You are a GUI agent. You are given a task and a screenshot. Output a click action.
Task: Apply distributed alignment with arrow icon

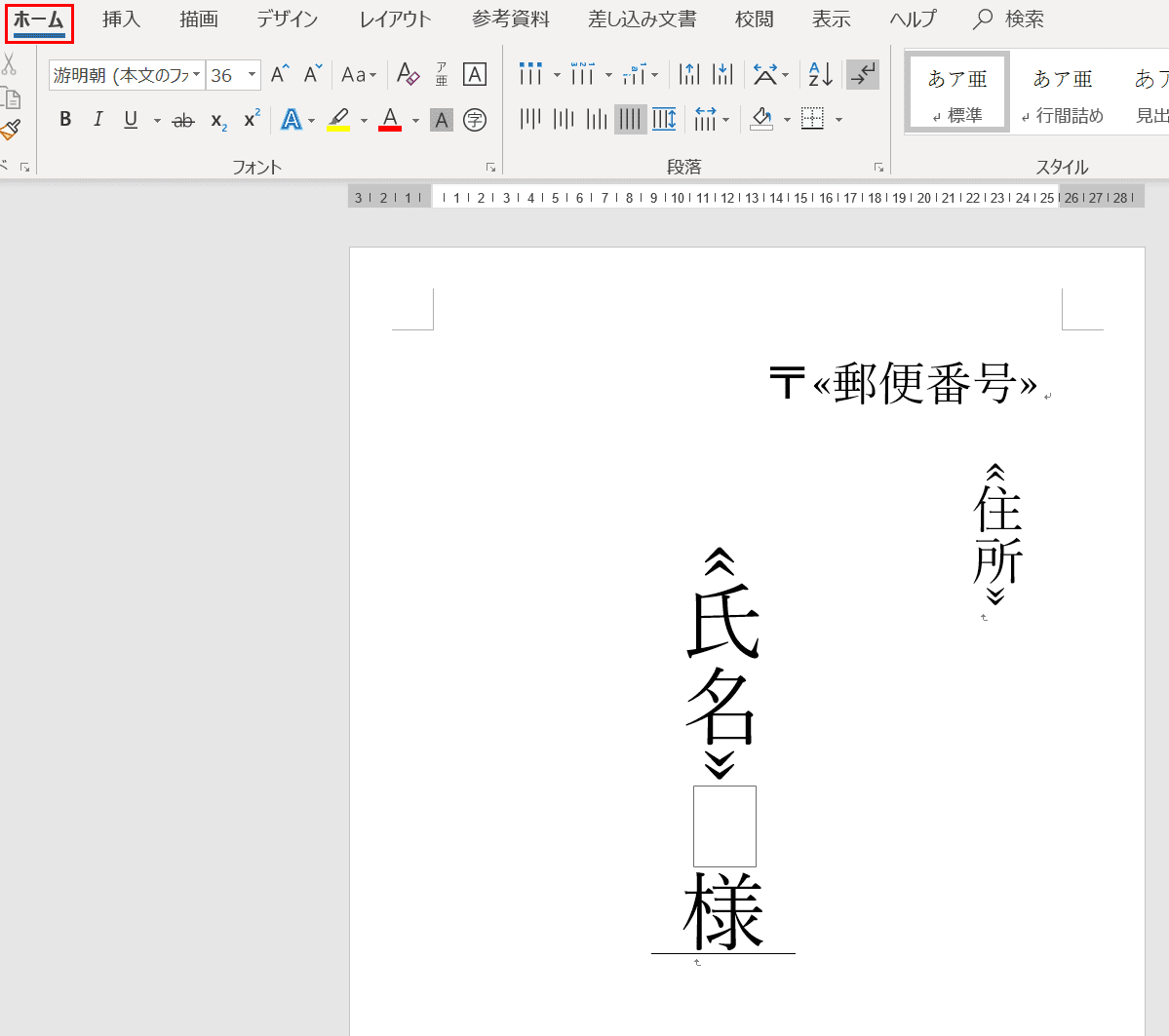(x=664, y=119)
